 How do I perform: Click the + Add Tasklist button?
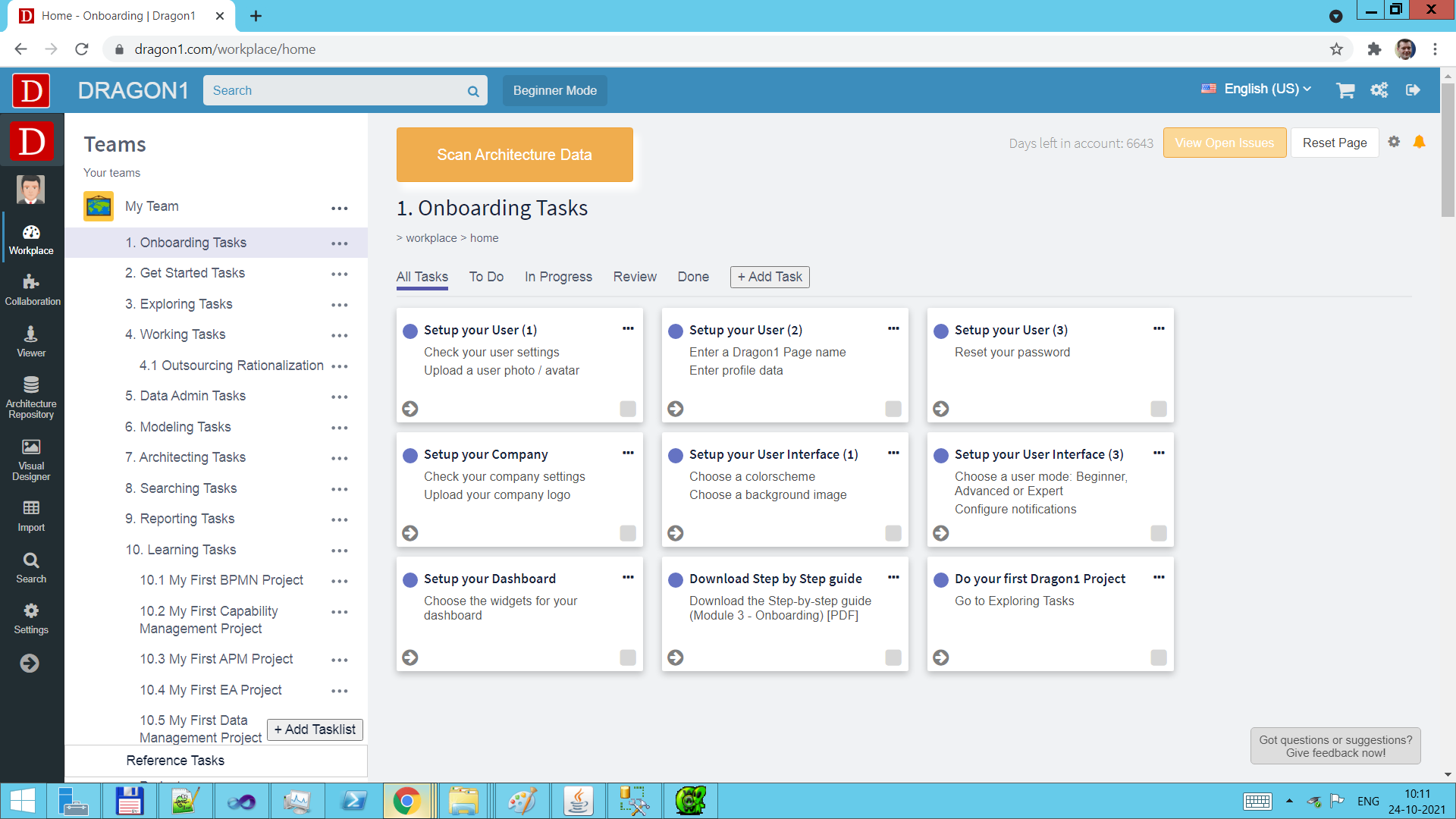315,730
